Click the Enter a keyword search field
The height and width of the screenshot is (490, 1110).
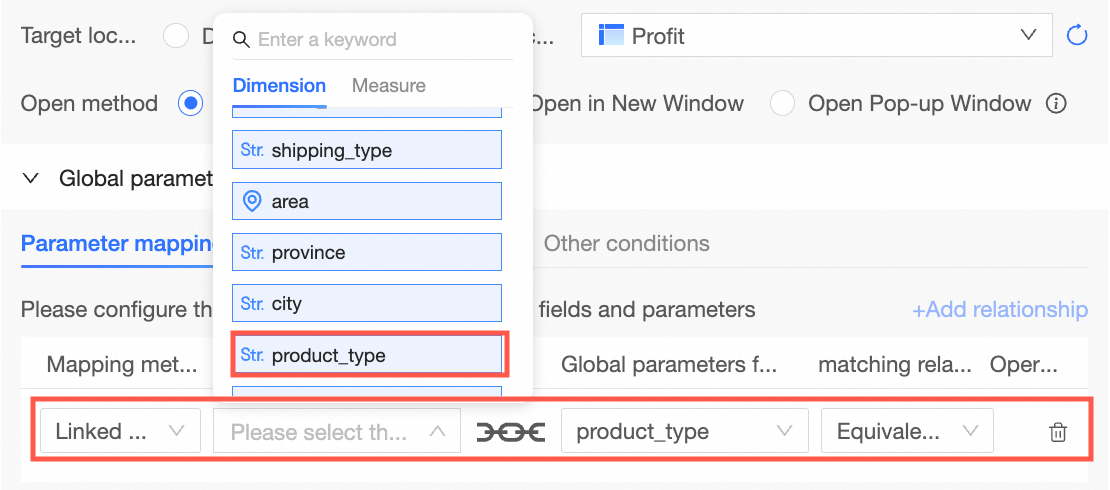pyautogui.click(x=380, y=40)
